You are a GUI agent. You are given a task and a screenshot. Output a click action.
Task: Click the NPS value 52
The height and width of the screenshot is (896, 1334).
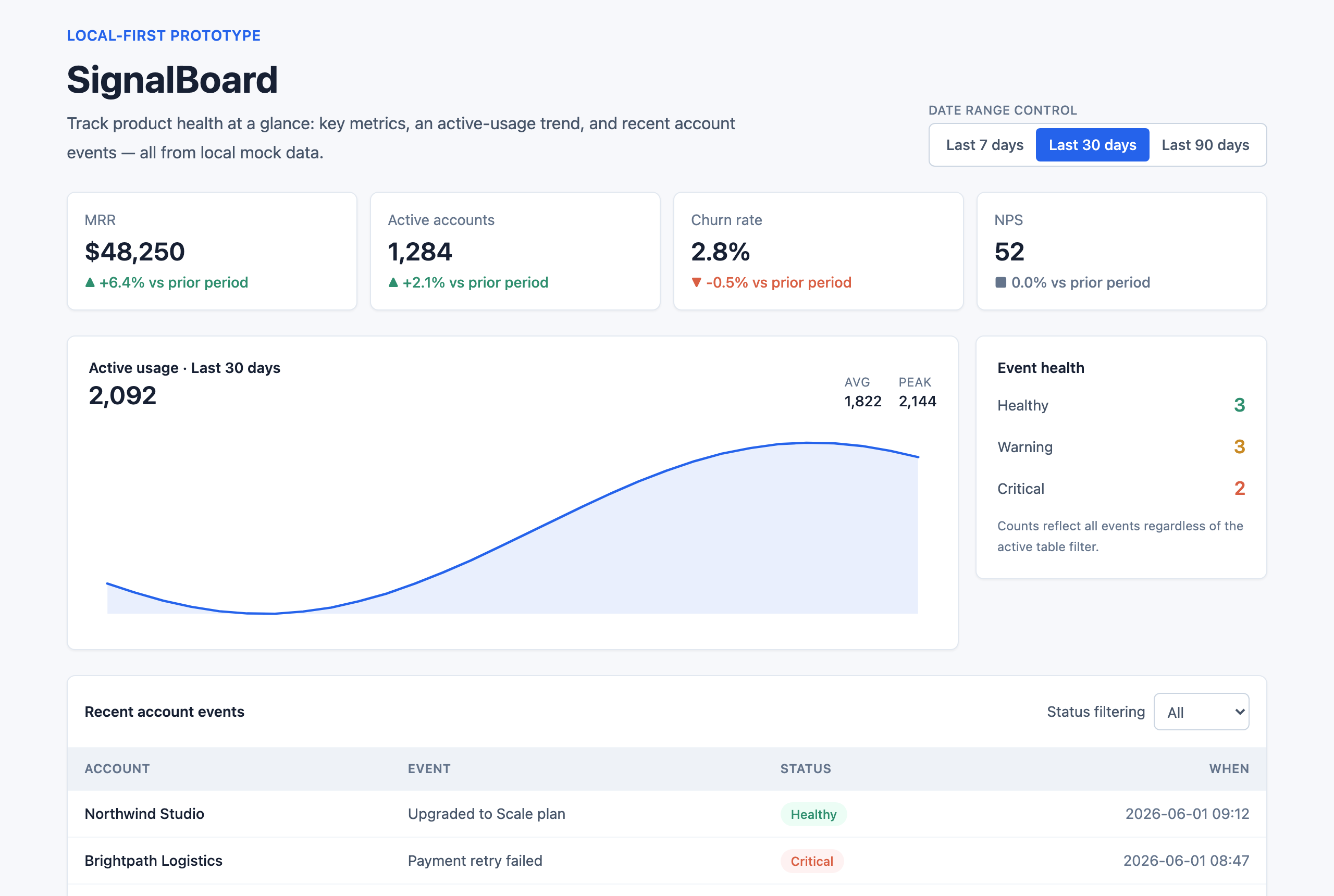(x=1009, y=252)
